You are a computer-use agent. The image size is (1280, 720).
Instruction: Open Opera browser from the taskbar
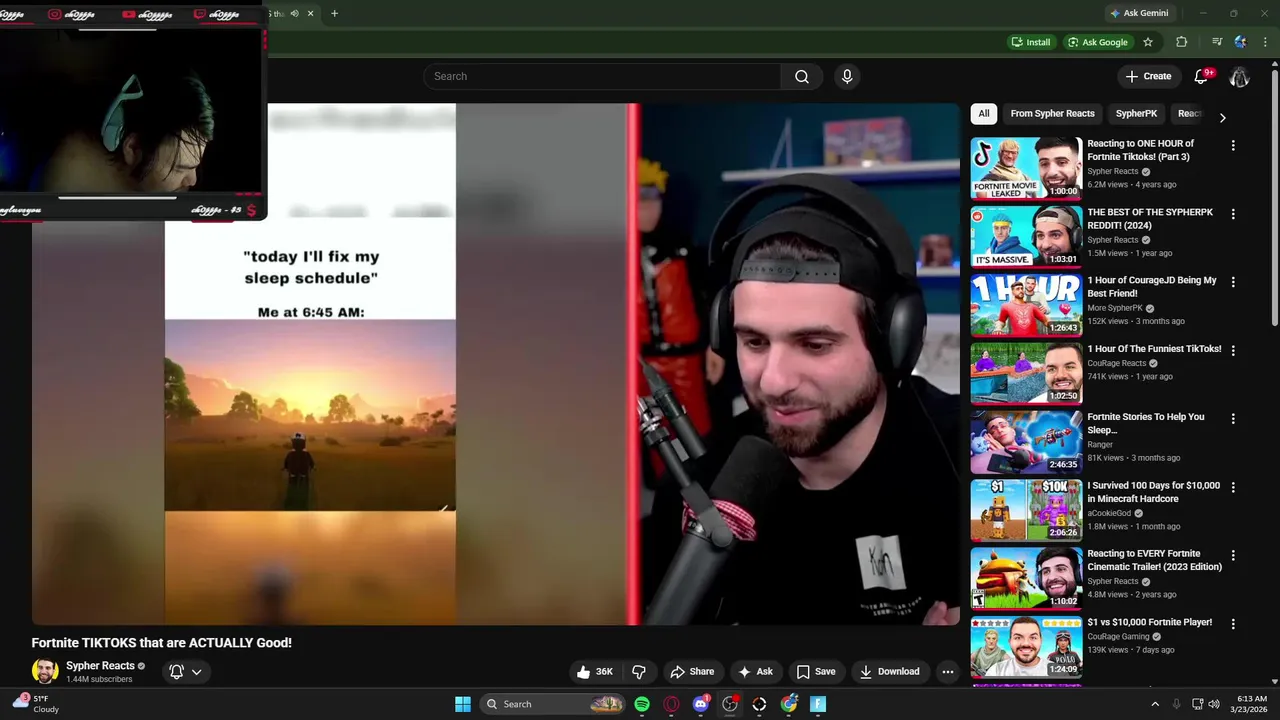pyautogui.click(x=671, y=704)
